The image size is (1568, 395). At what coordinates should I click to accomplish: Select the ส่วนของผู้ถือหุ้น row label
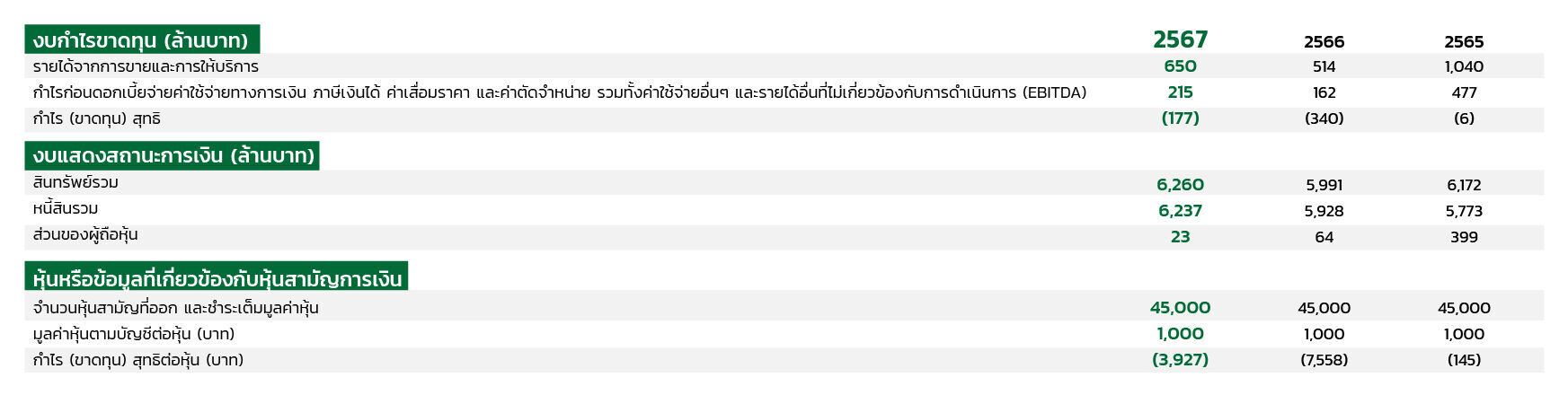coord(85,234)
